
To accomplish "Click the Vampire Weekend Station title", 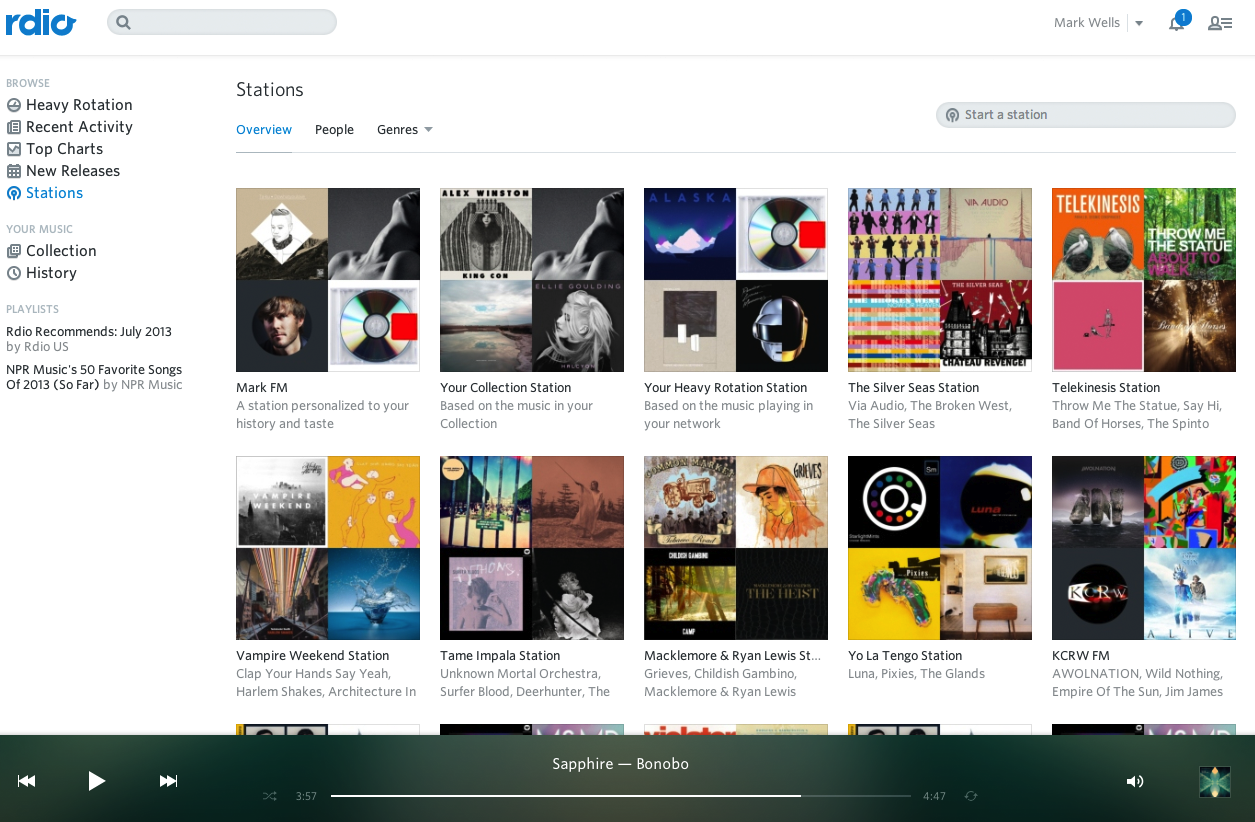I will pos(312,656).
